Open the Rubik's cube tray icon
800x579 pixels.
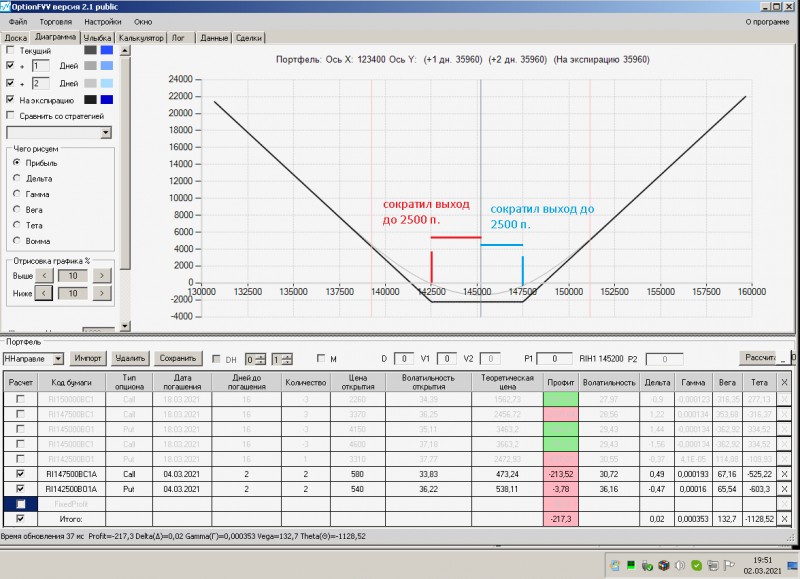pyautogui.click(x=663, y=565)
